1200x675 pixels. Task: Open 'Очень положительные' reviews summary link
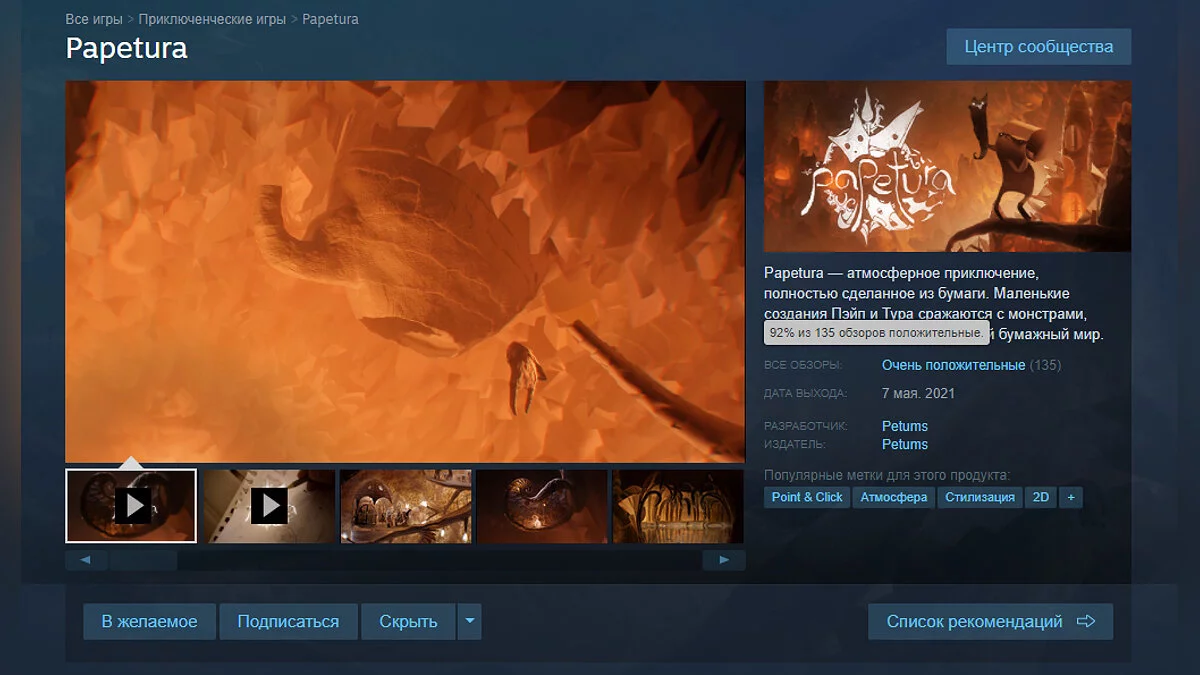point(953,365)
